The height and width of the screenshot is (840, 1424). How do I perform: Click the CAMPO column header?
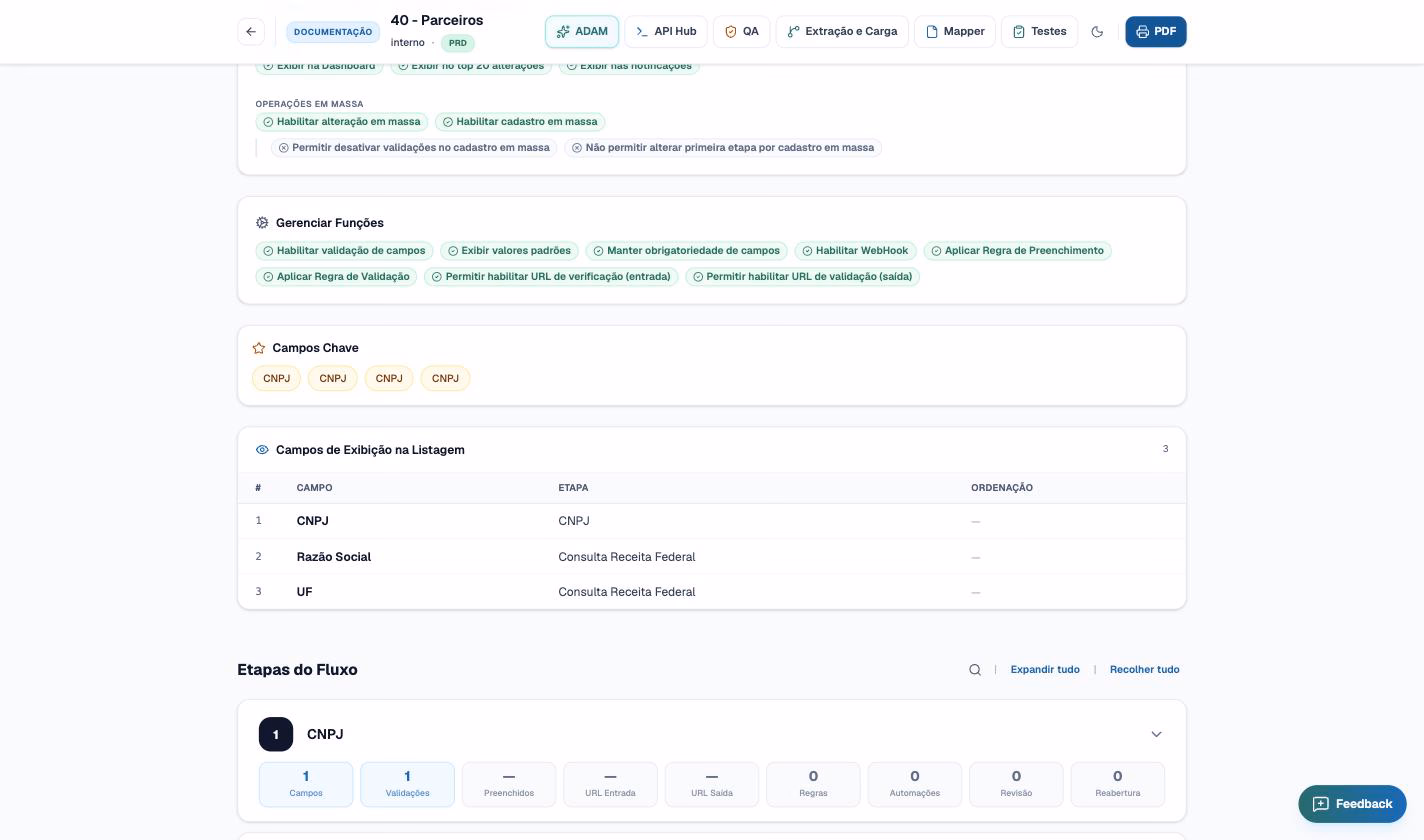click(314, 488)
